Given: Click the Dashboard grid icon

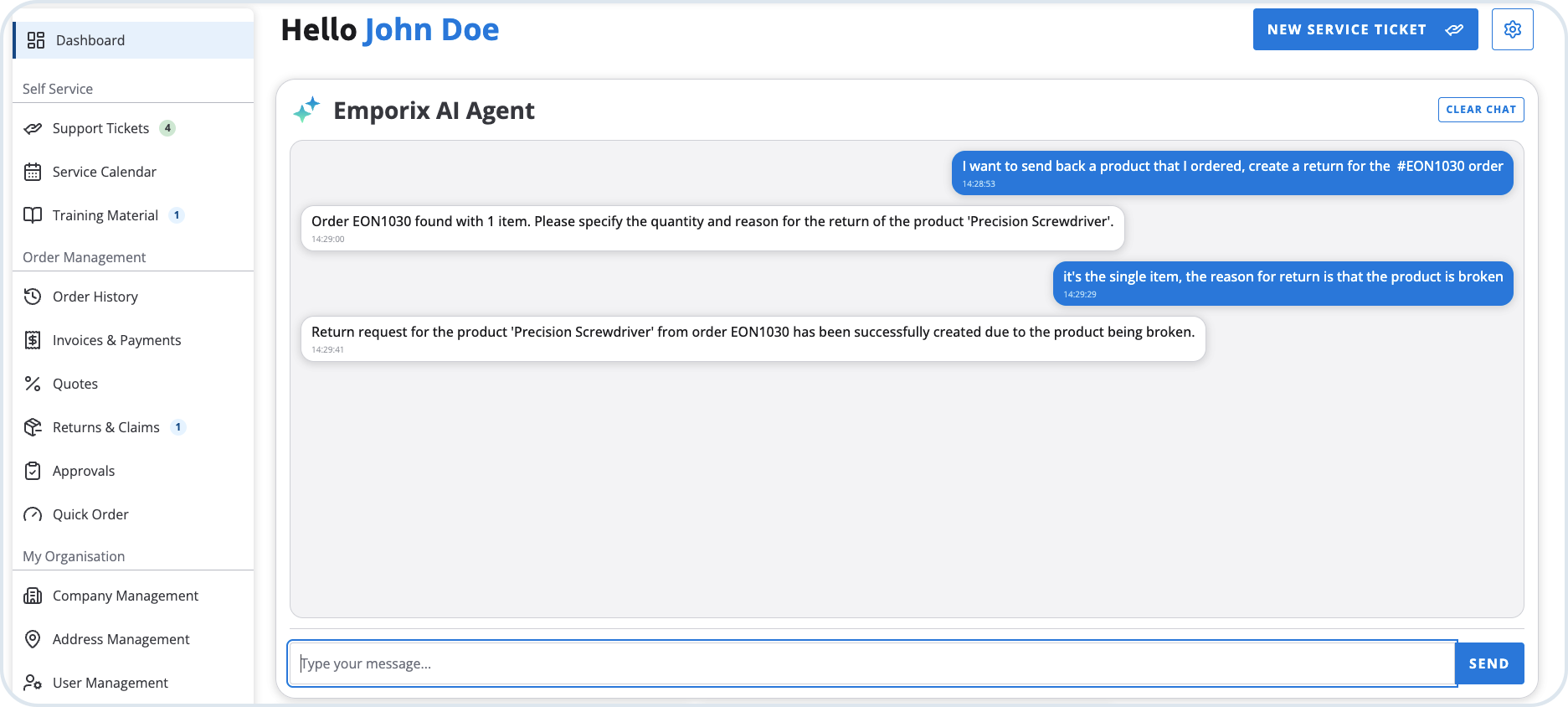Looking at the screenshot, I should click(x=36, y=40).
